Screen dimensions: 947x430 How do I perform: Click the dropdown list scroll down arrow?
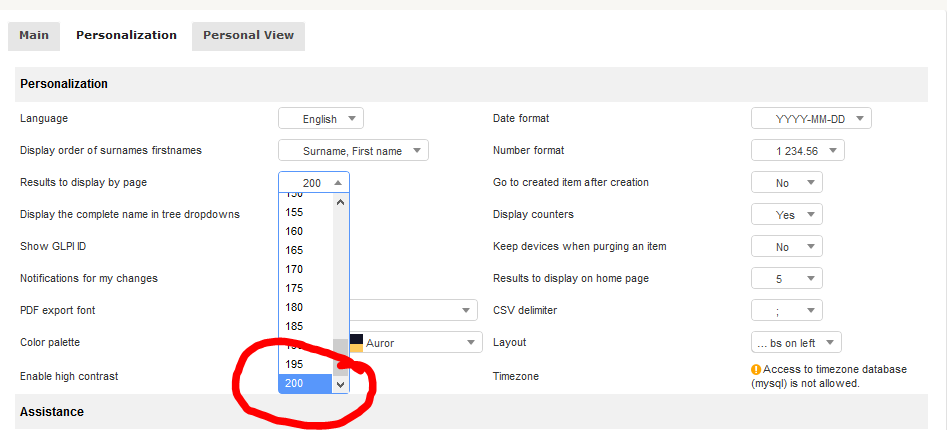pyautogui.click(x=340, y=384)
